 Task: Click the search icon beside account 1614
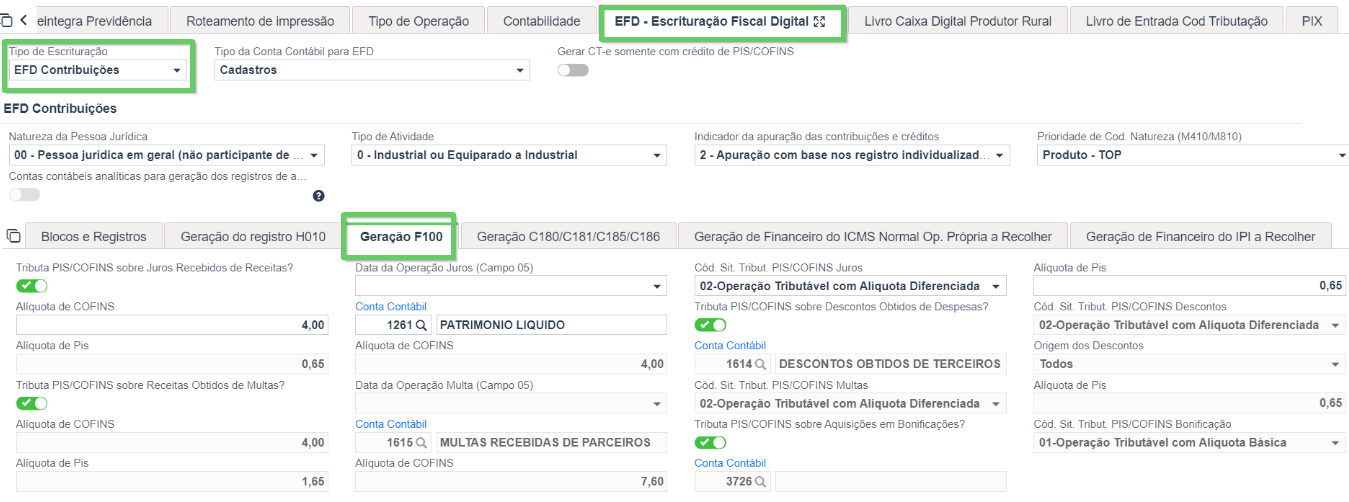(760, 364)
